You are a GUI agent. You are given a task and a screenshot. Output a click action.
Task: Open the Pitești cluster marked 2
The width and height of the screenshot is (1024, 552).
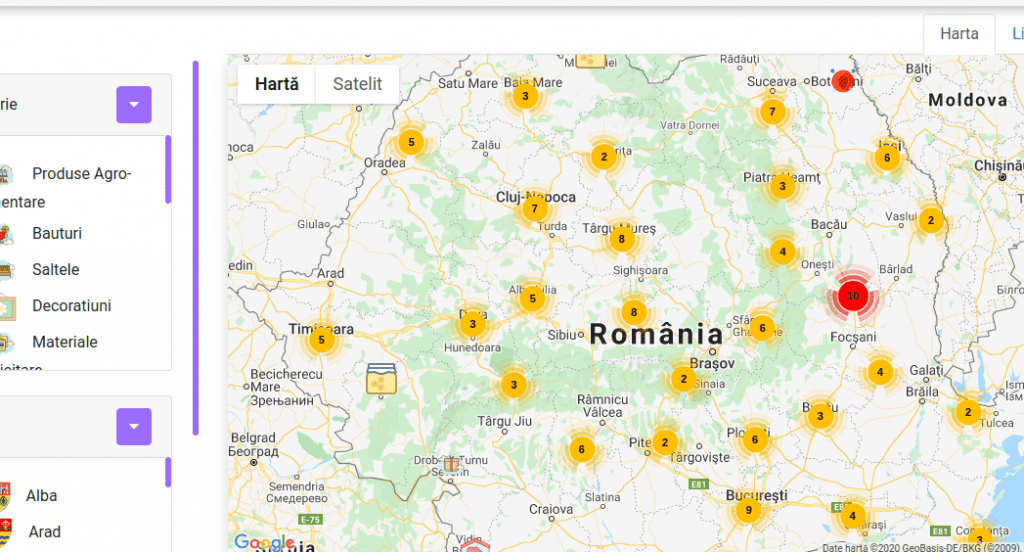click(665, 442)
